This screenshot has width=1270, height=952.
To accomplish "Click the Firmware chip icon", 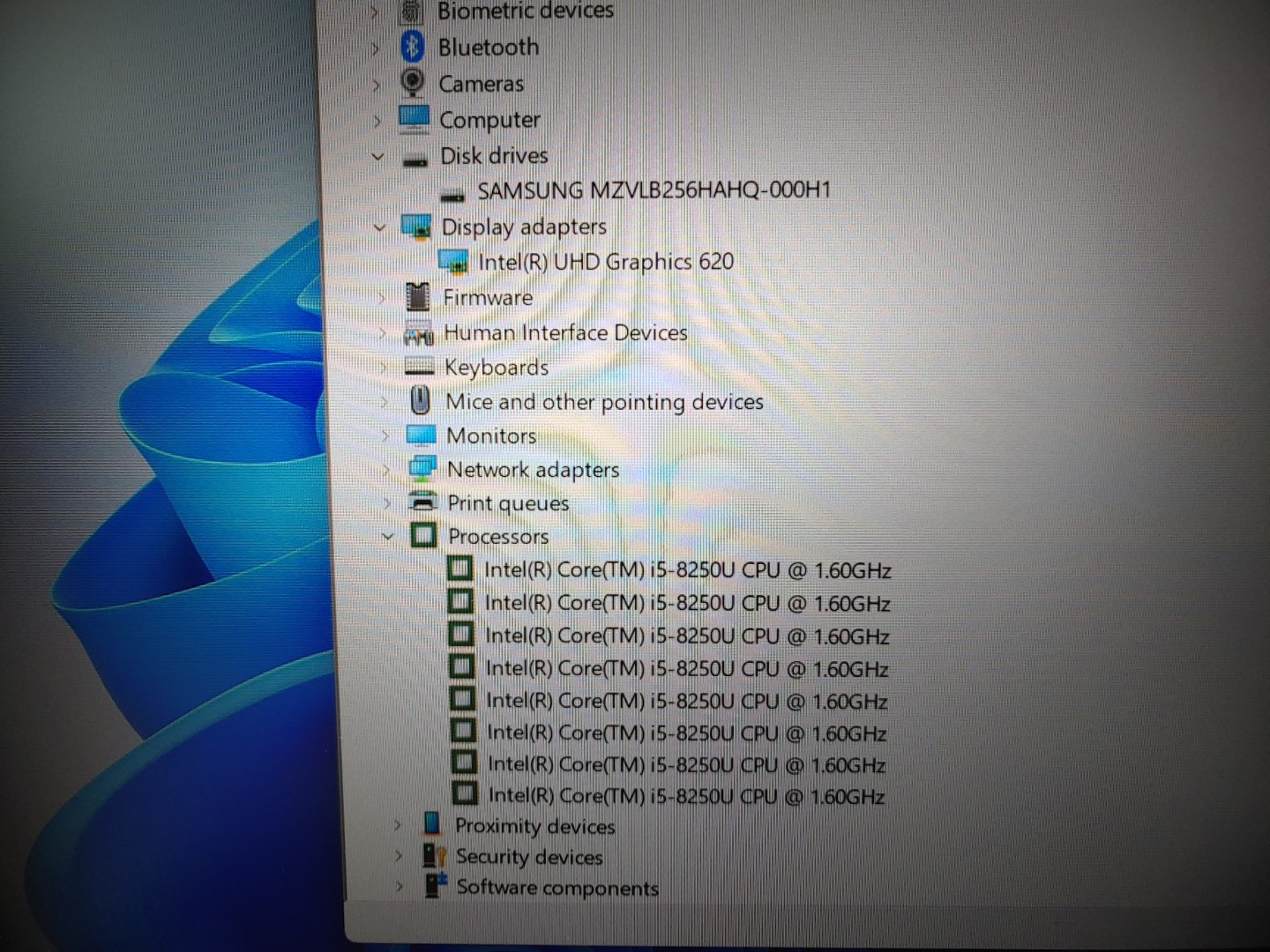I will tap(418, 297).
